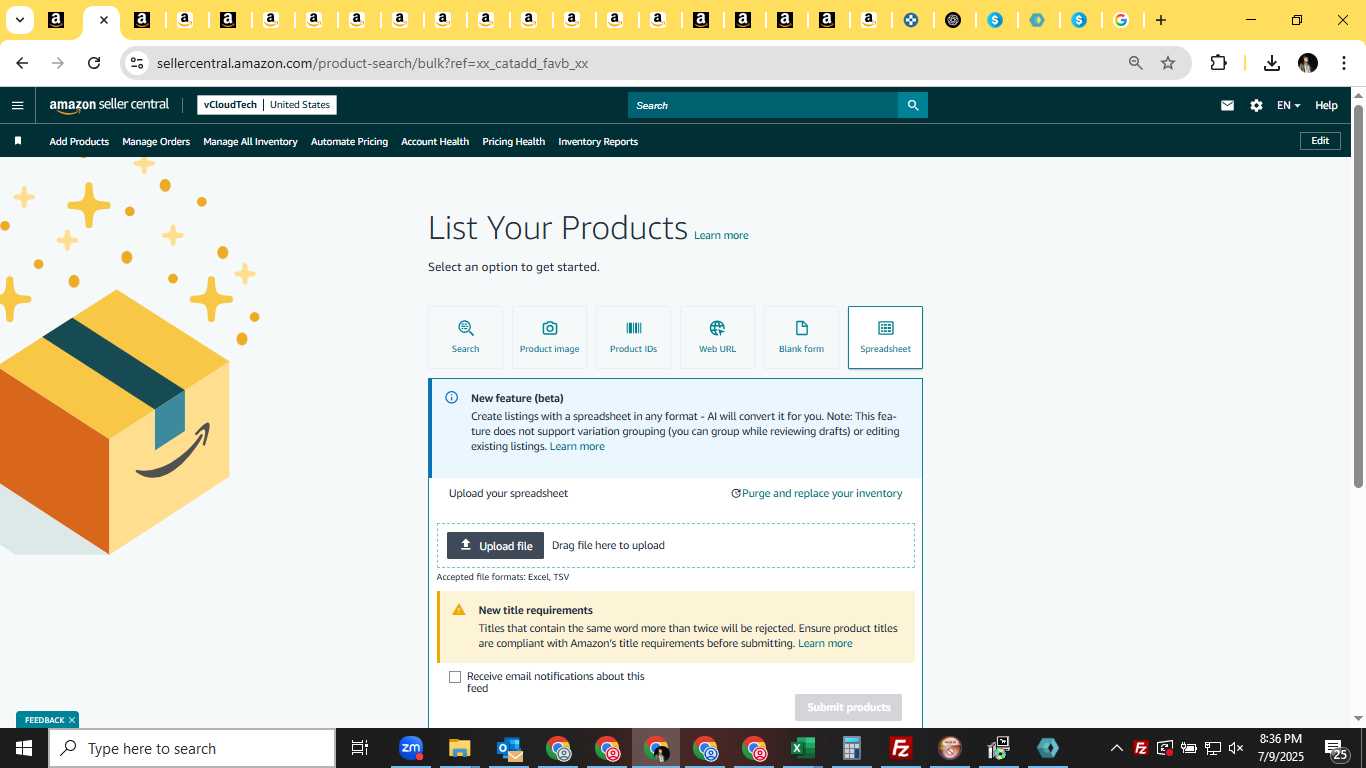Viewport: 1366px width, 768px height.
Task: Reload the browser page
Action: 94,63
